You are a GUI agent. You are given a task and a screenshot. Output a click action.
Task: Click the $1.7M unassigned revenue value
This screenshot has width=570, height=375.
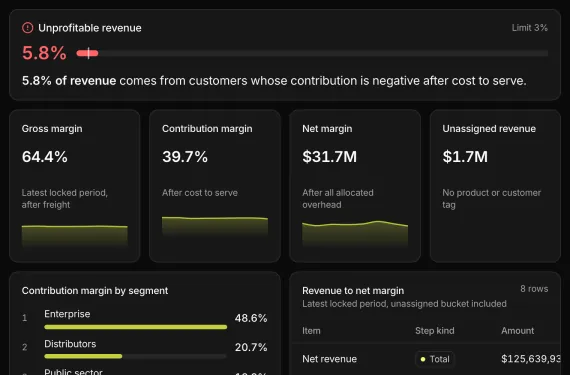click(465, 157)
